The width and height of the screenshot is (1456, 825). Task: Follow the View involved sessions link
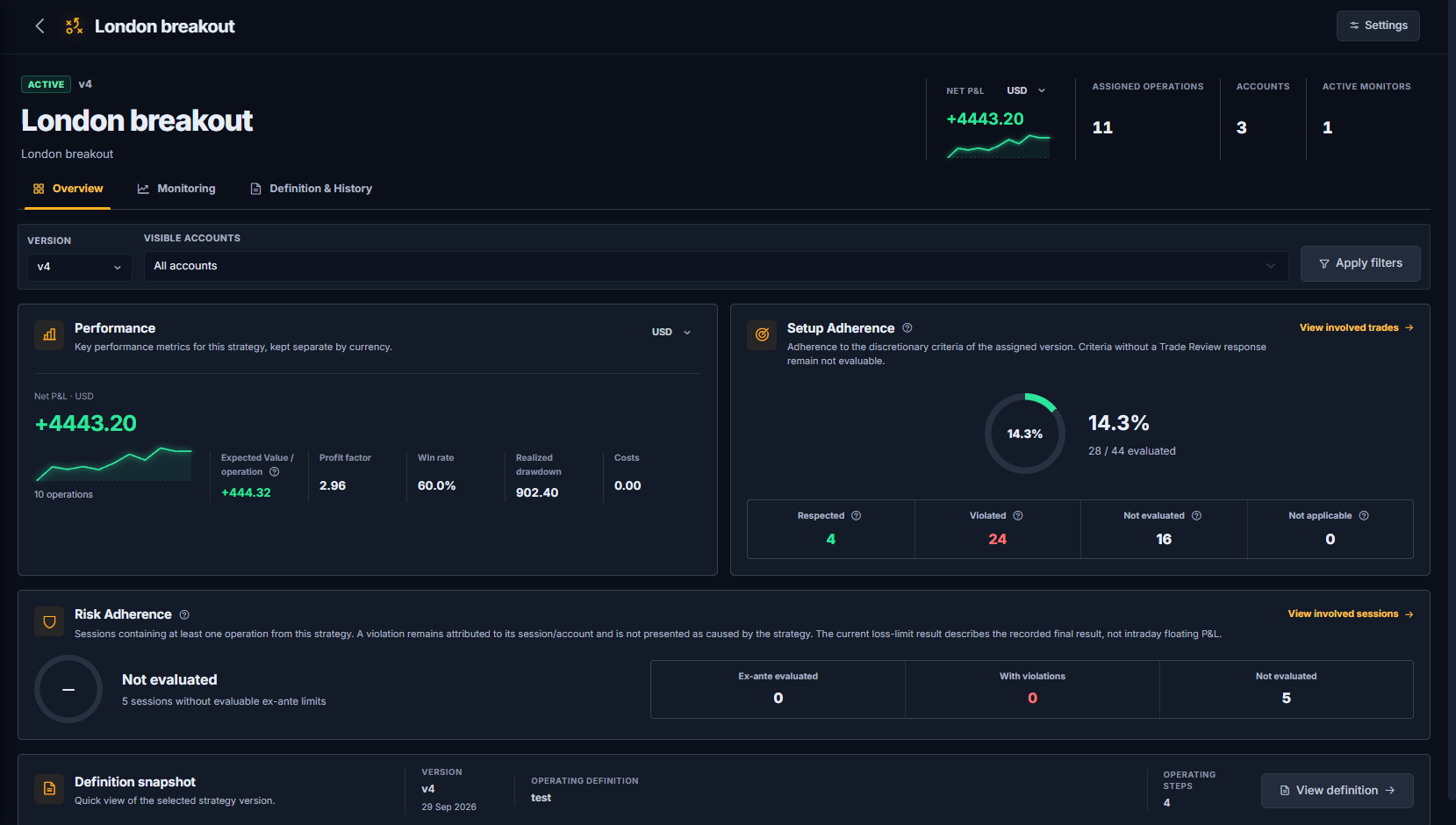tap(1351, 613)
